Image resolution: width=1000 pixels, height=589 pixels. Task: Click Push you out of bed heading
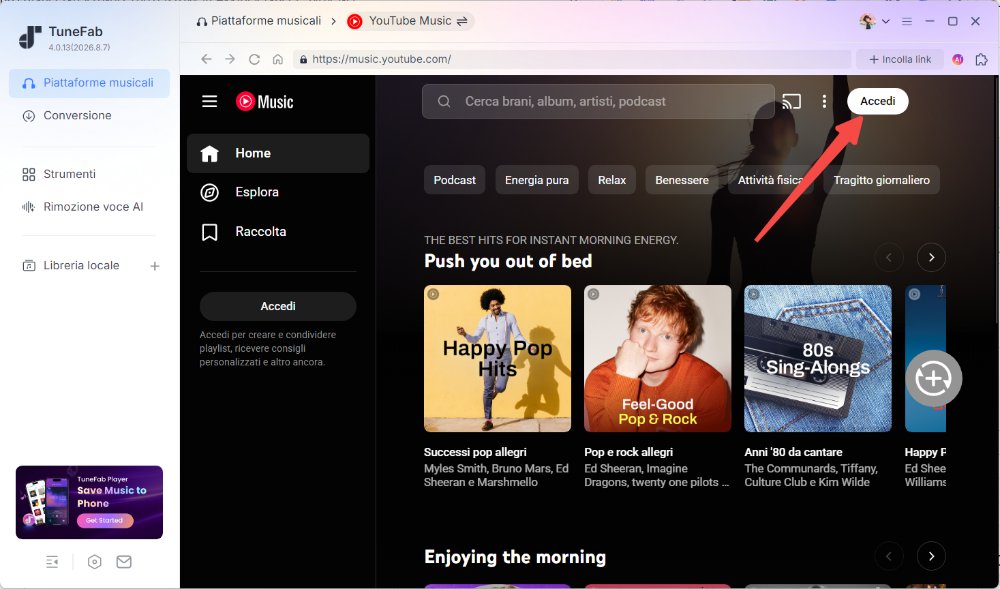[508, 261]
